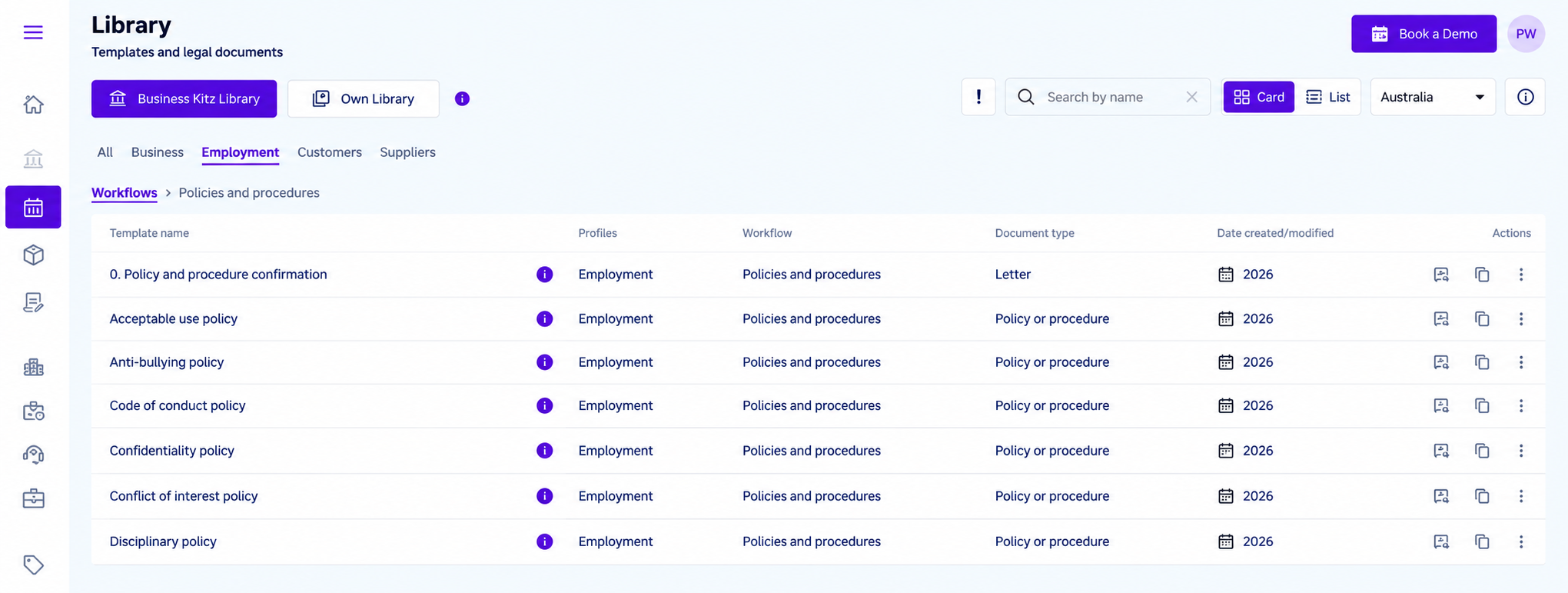Click the Own Library button
The image size is (1568, 593).
[x=364, y=98]
